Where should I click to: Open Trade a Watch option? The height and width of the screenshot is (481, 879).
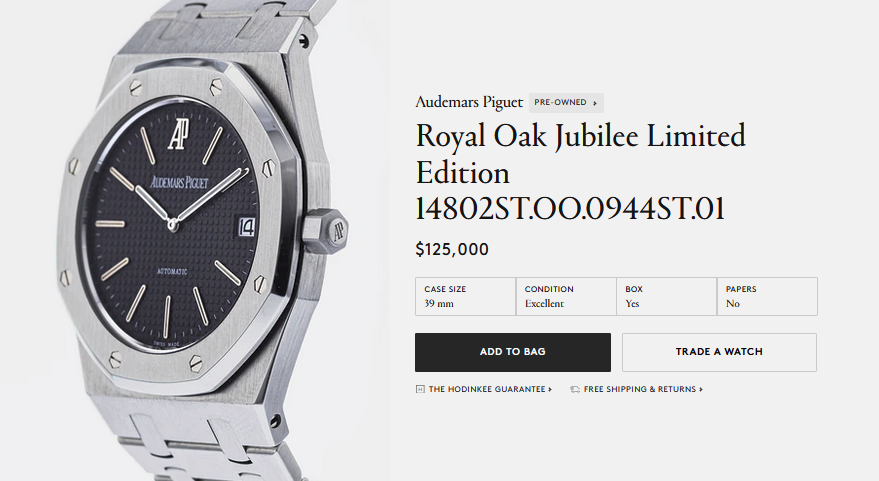(719, 352)
